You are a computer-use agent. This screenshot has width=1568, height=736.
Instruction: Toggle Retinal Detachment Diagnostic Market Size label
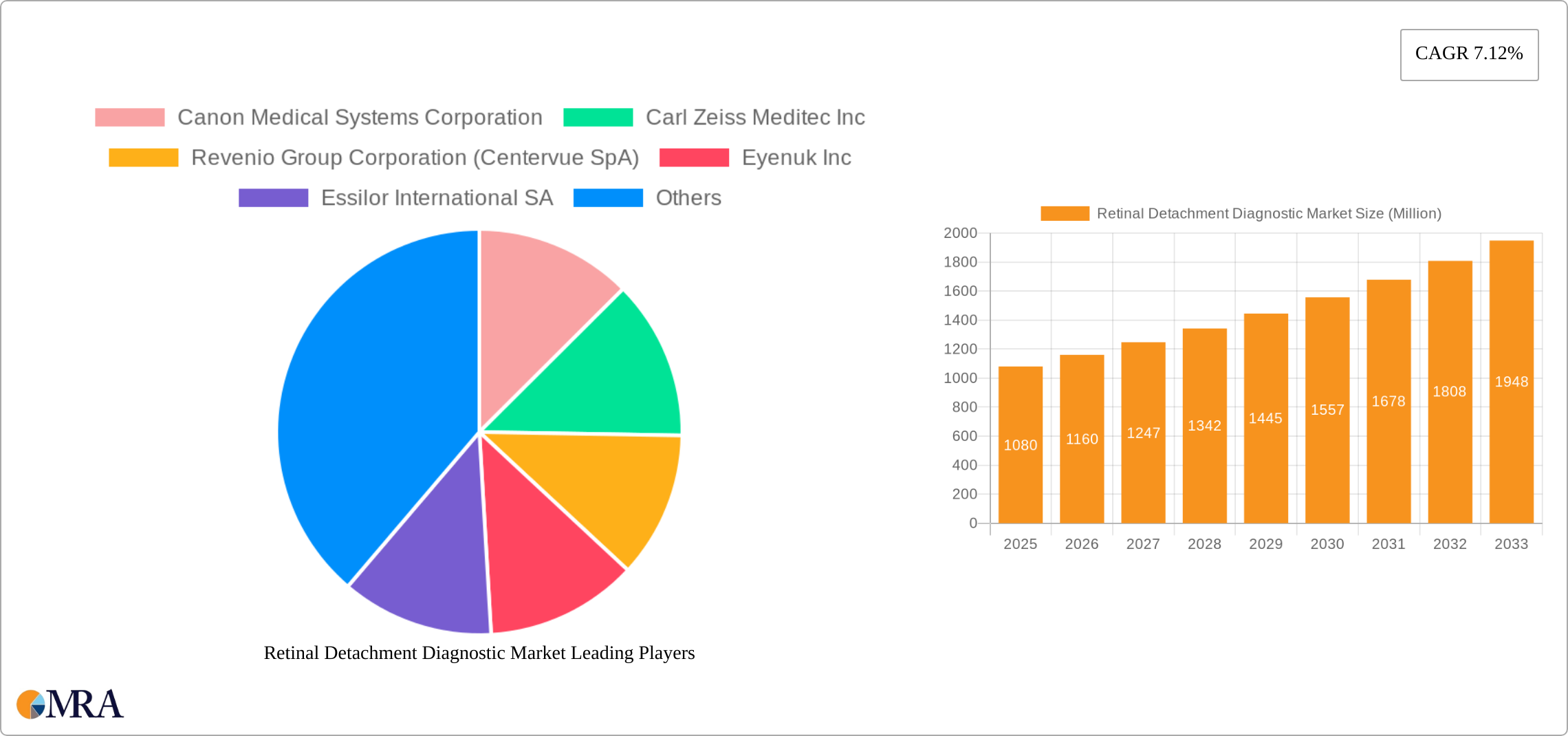[x=1269, y=214]
